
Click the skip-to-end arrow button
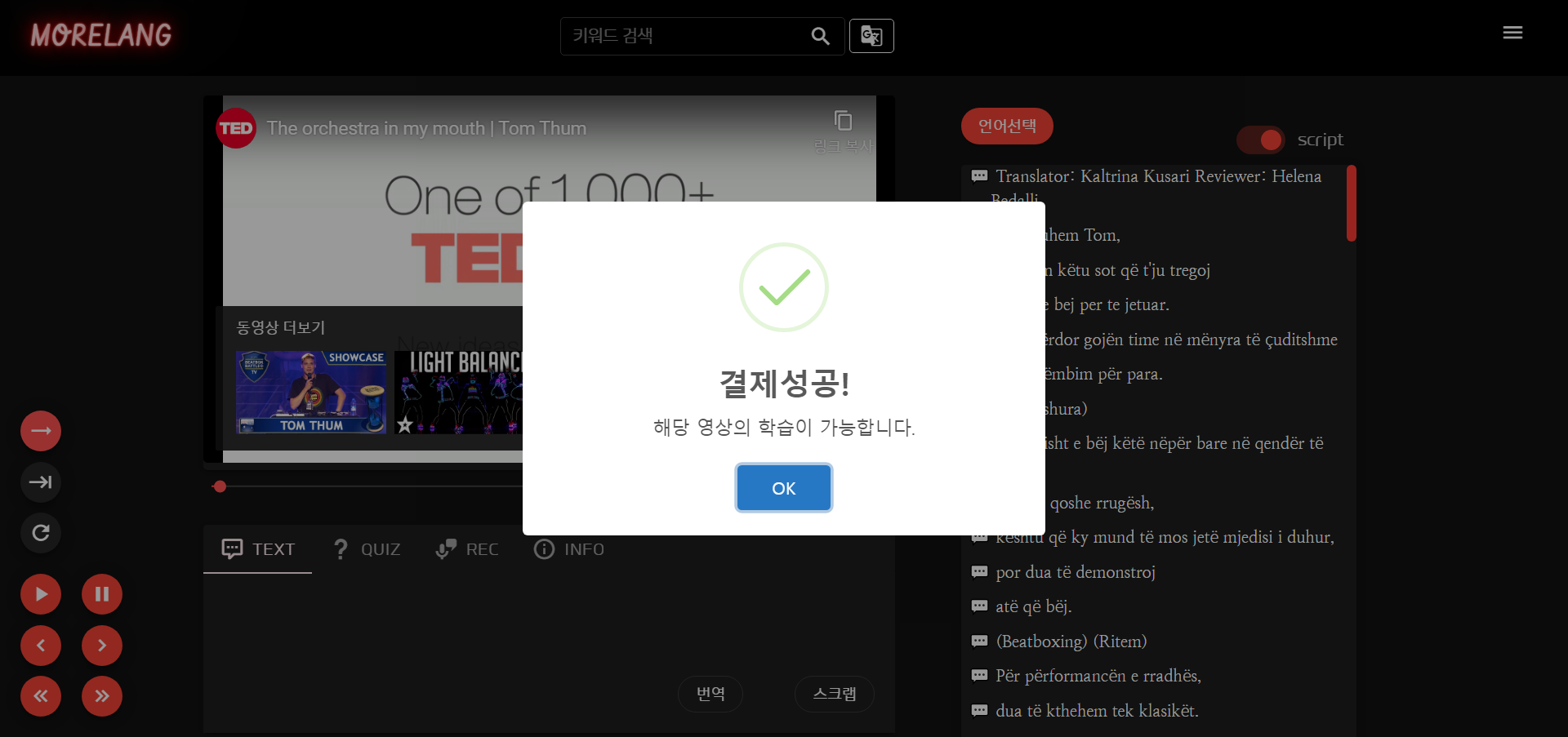click(x=41, y=482)
